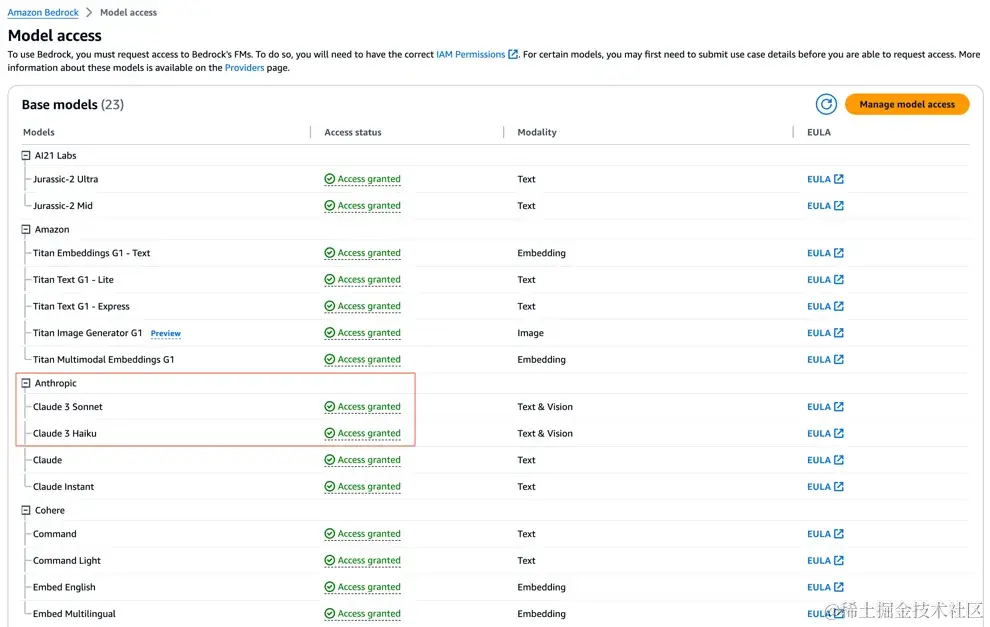Click the Preview label beside Titan Image Generator
Image resolution: width=990 pixels, height=627 pixels.
[x=165, y=333]
